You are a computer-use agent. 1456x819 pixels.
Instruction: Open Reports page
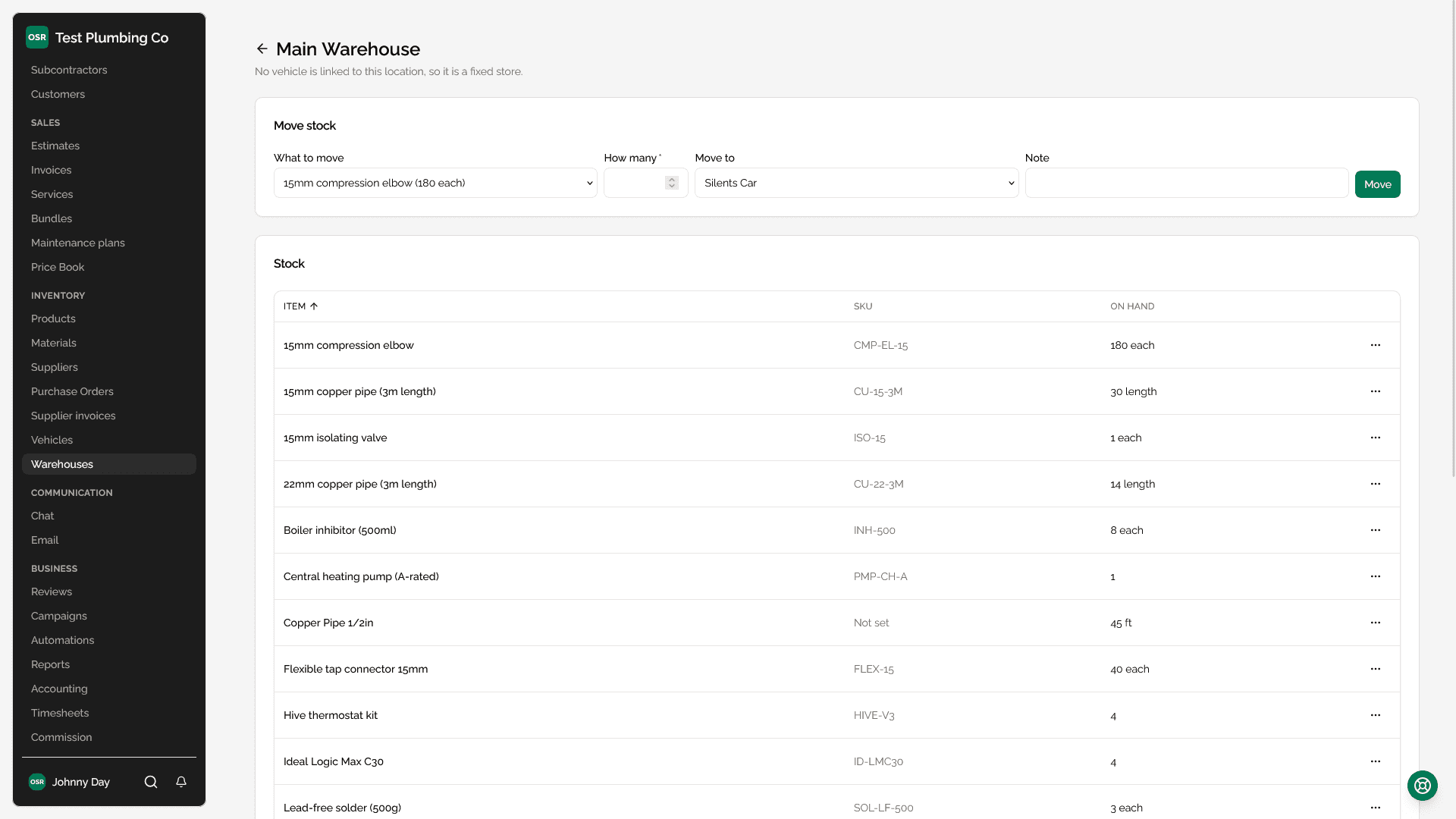pos(50,664)
